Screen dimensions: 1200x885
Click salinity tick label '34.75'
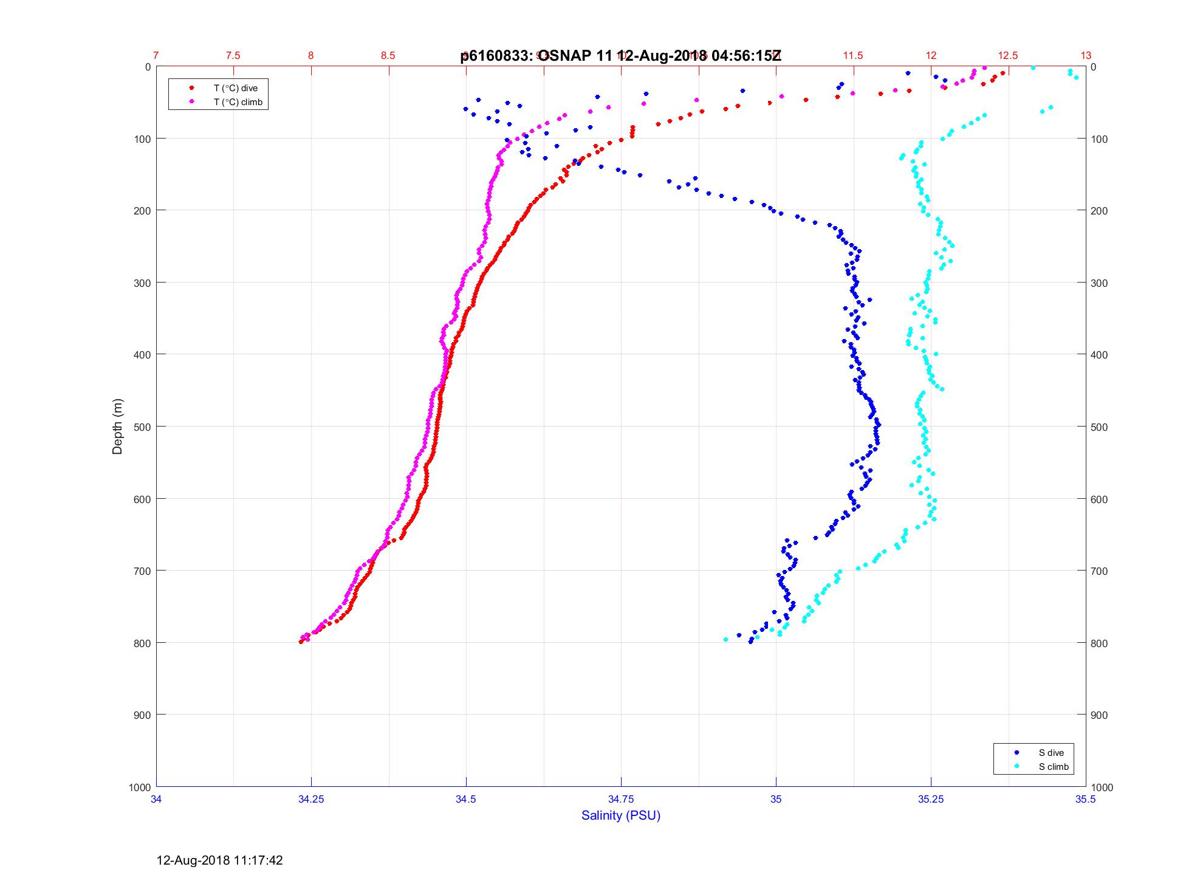(x=621, y=799)
